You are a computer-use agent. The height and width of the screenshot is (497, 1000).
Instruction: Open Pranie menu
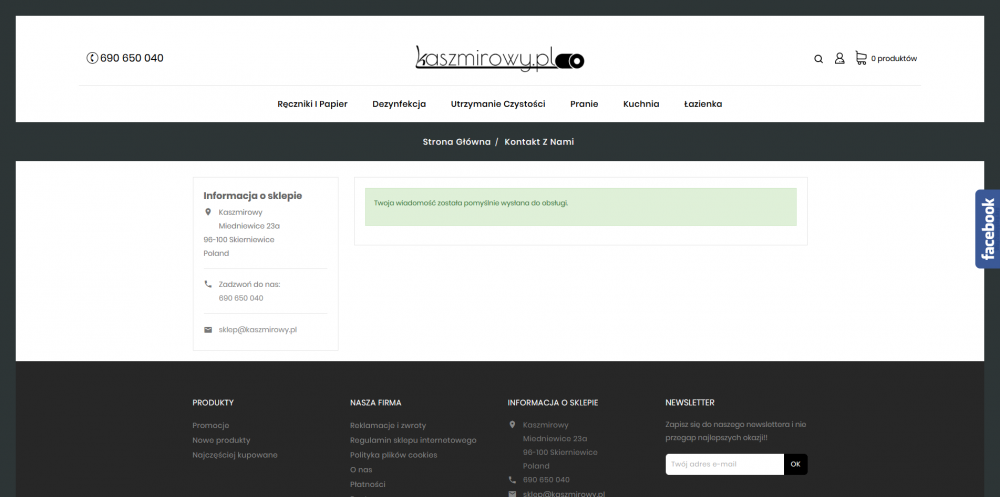(584, 104)
